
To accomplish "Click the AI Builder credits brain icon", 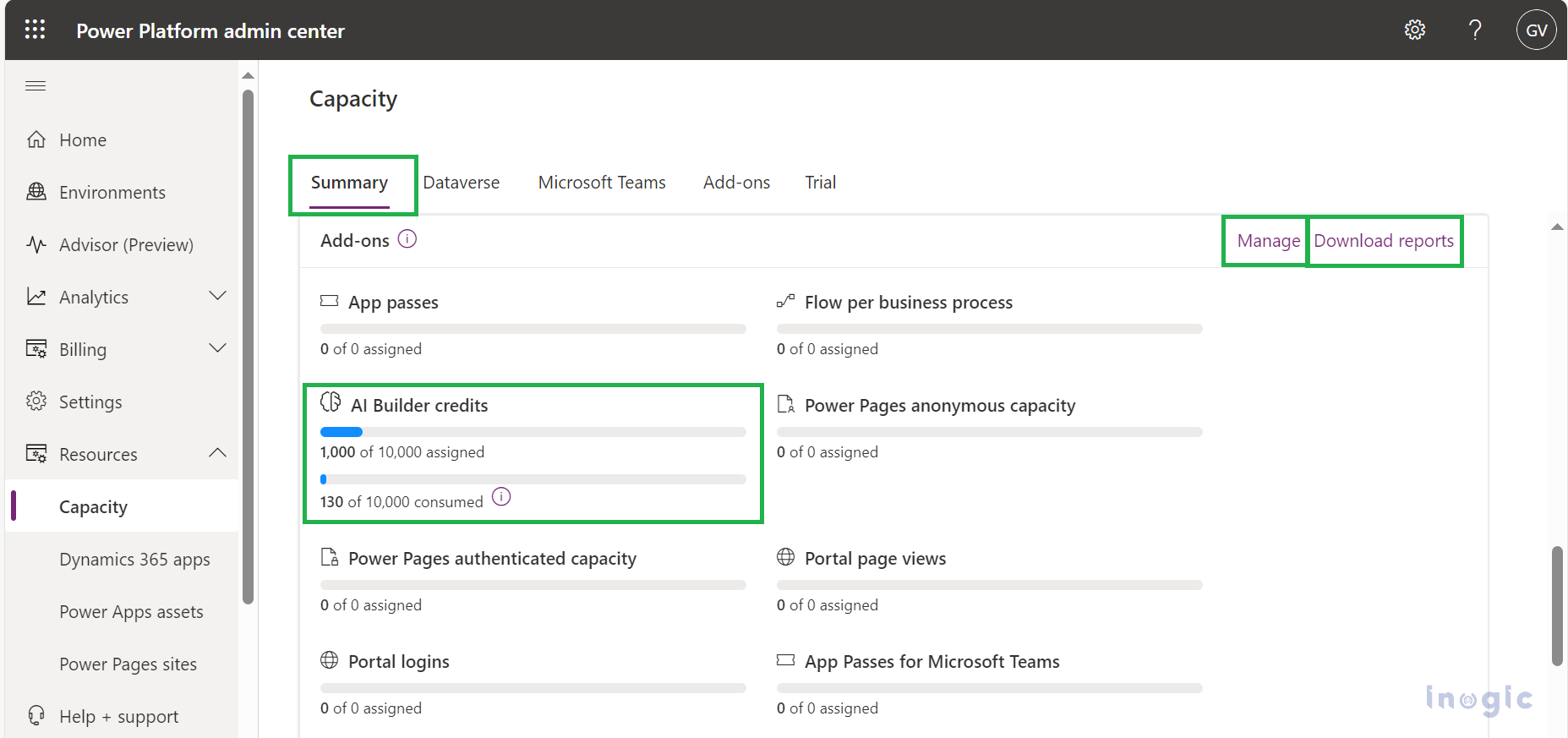I will click(331, 402).
